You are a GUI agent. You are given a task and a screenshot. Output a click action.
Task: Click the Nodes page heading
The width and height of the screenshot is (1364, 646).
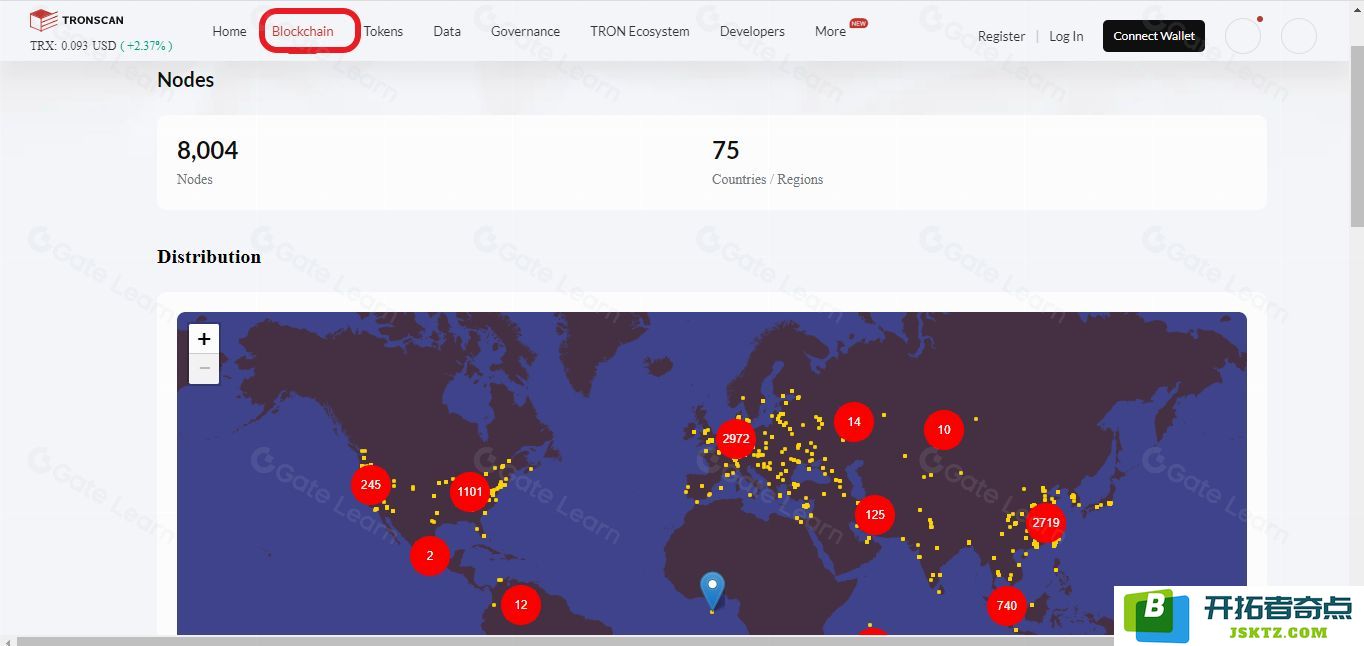pyautogui.click(x=186, y=80)
